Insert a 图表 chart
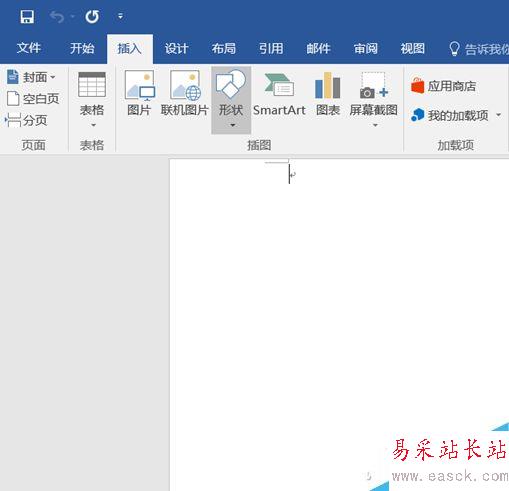 (328, 94)
